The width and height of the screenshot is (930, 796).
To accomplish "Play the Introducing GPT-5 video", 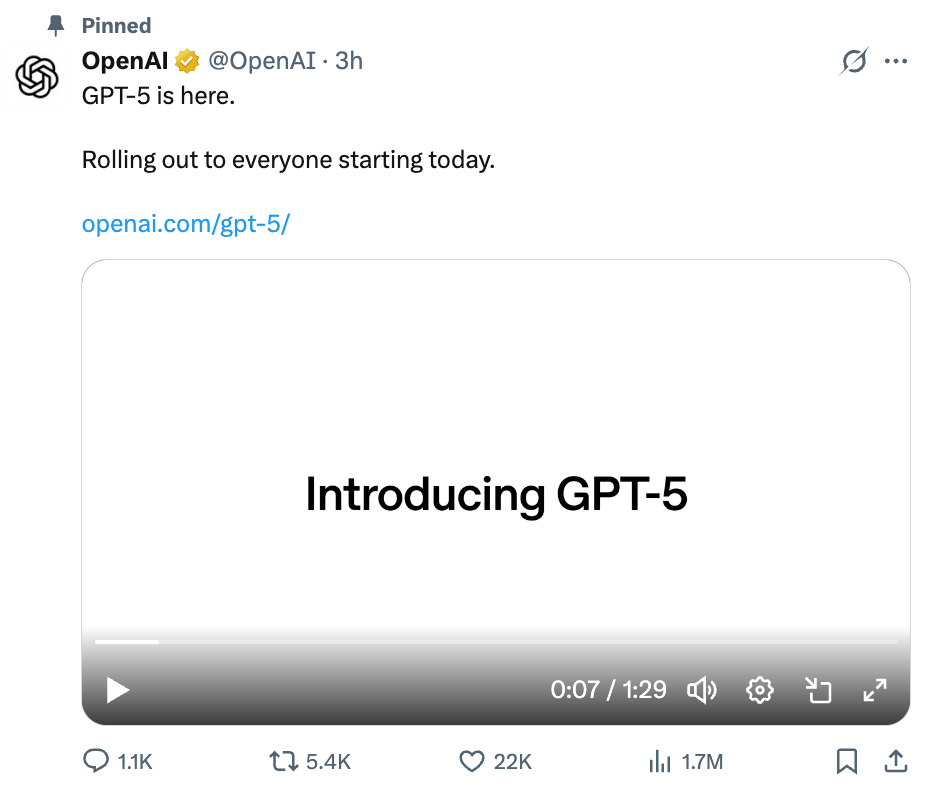I will (118, 690).
